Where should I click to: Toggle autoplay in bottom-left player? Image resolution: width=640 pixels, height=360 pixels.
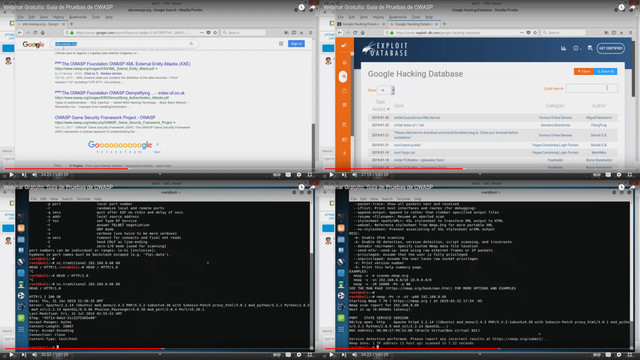[x=277, y=355]
